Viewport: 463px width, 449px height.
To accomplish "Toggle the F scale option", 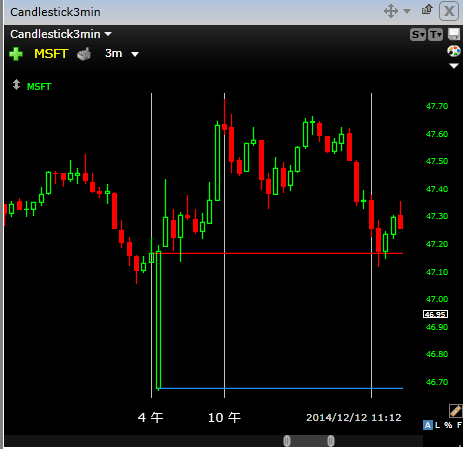I will point(459,425).
